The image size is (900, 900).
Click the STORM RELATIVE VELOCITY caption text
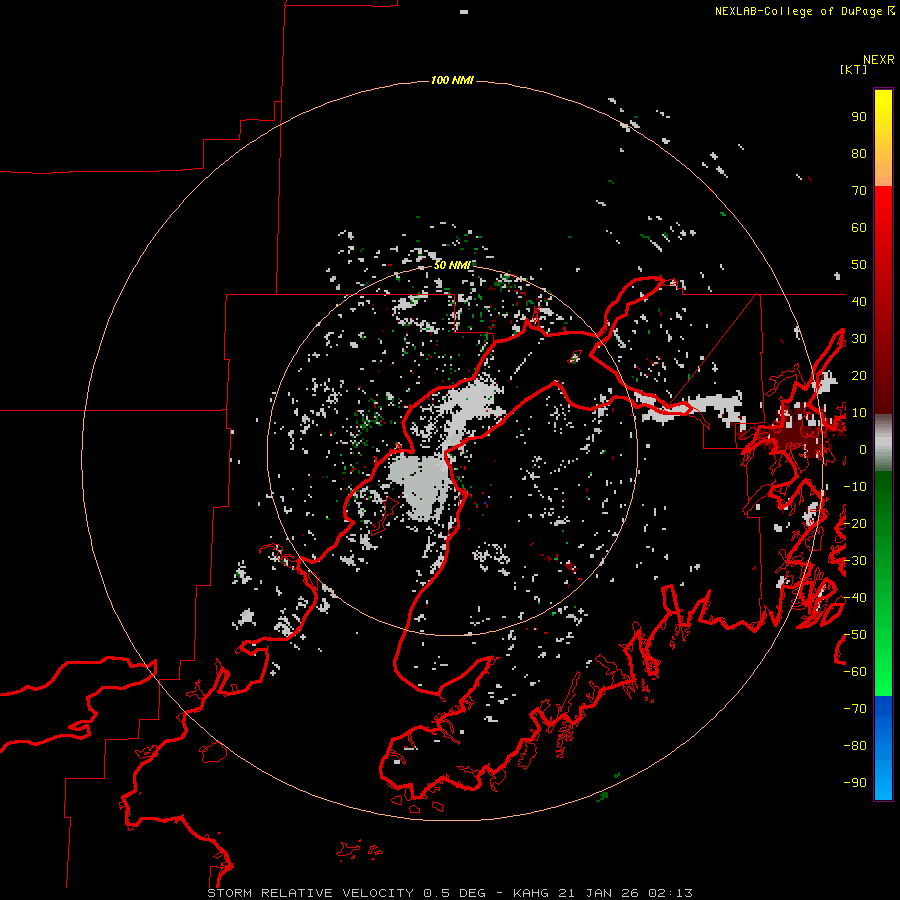pos(310,893)
